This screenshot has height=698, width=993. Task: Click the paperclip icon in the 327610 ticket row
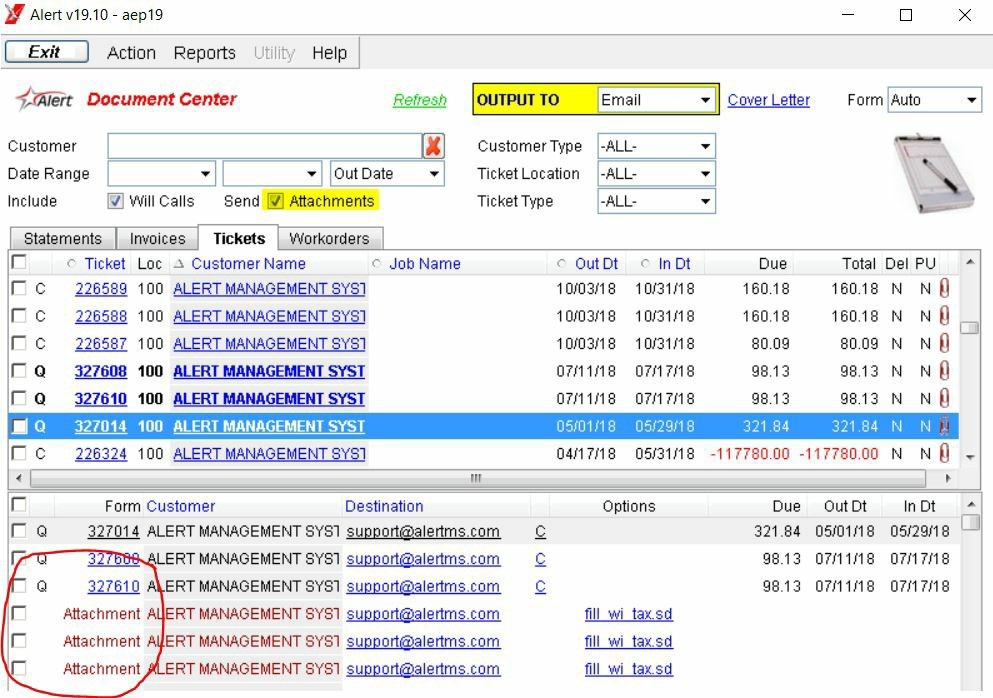click(x=944, y=398)
